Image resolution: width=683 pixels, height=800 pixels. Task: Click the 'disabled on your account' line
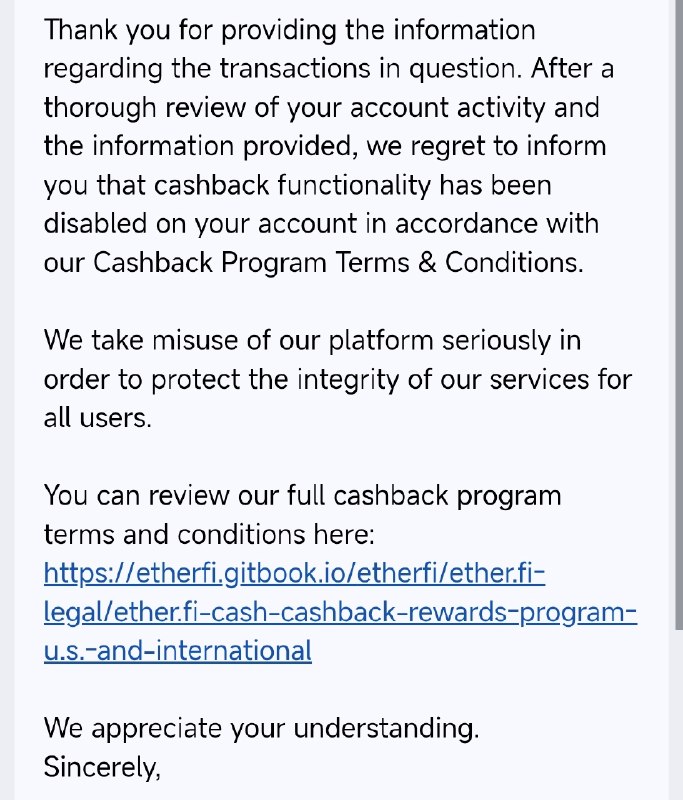(x=321, y=224)
